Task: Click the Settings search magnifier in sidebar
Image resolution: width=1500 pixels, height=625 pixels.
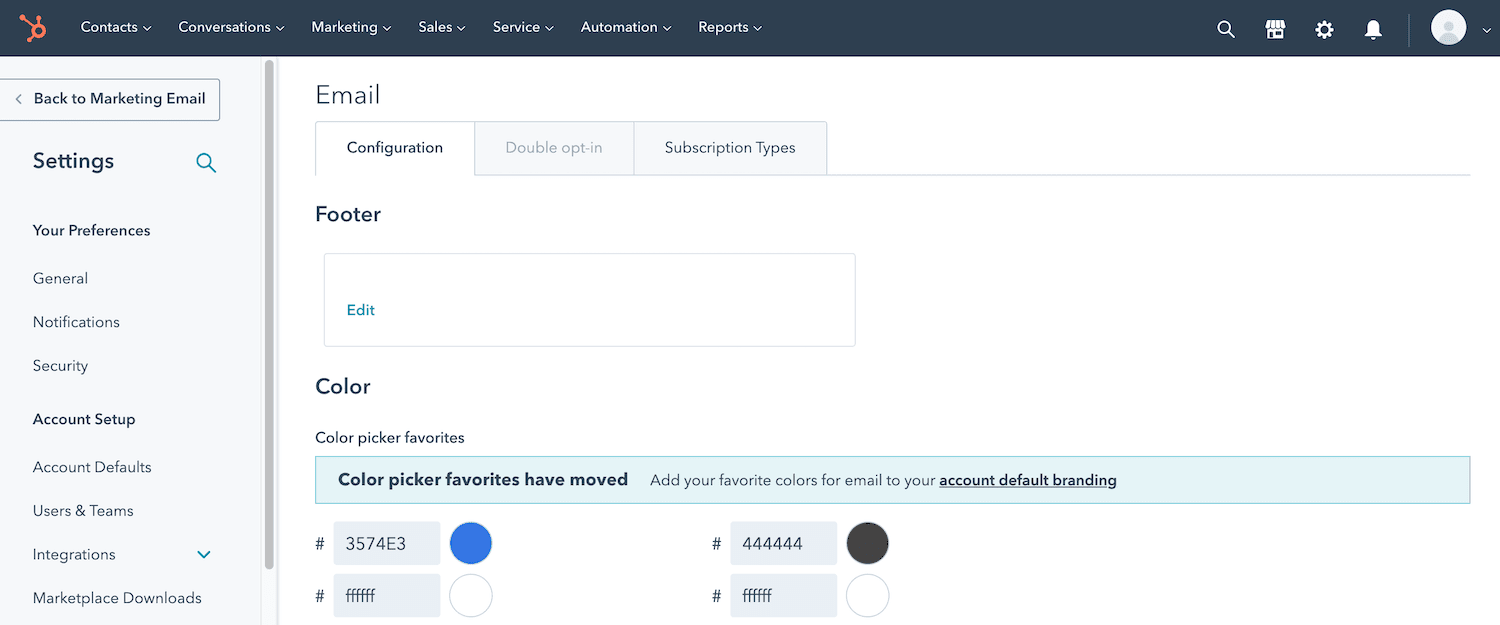Action: [206, 162]
